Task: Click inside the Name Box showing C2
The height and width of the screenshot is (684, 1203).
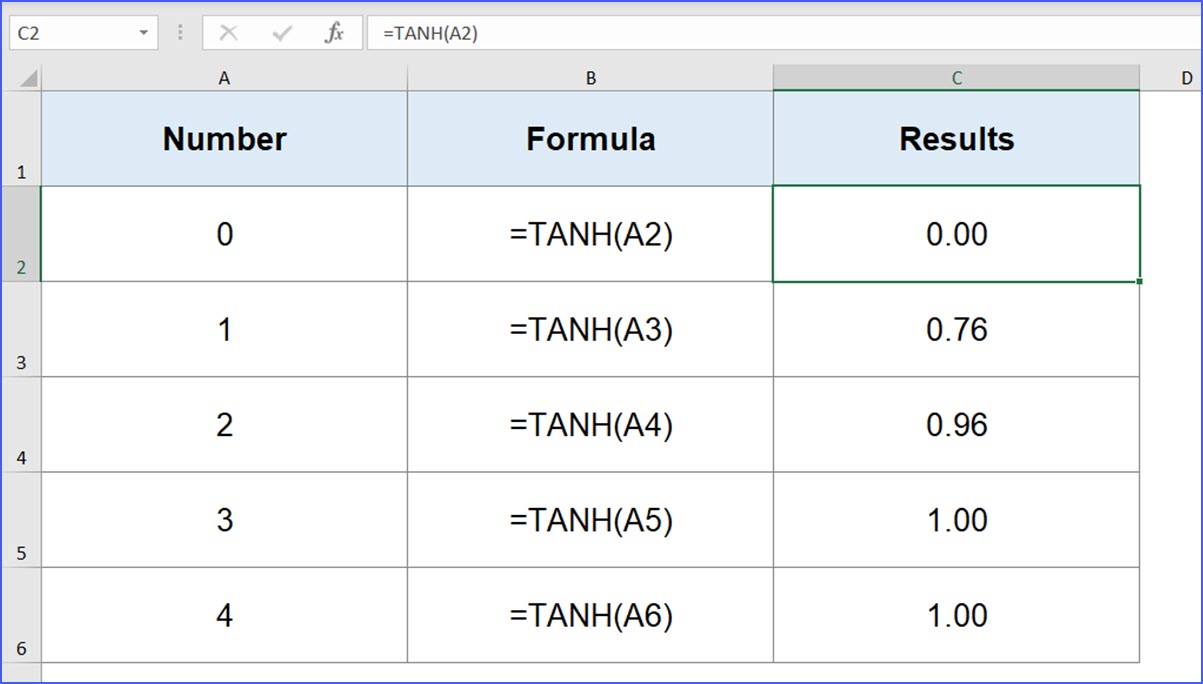Action: point(70,33)
